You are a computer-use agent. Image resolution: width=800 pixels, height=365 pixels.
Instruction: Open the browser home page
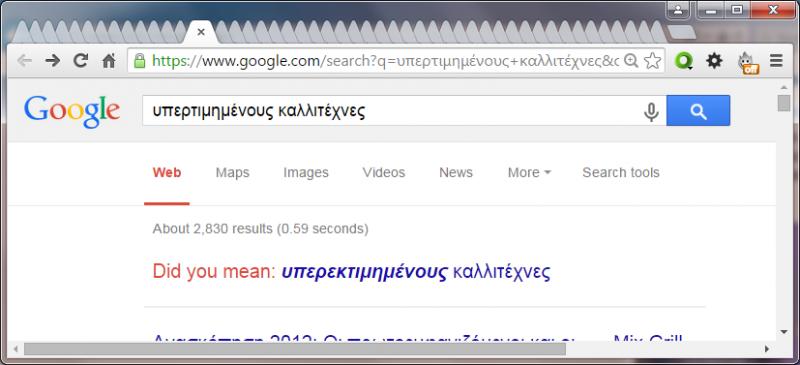109,61
